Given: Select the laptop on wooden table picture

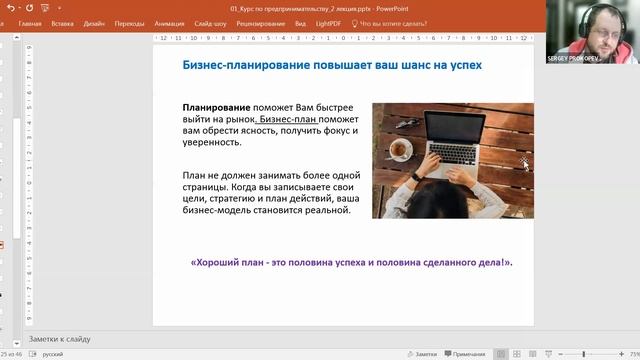Looking at the screenshot, I should pyautogui.click(x=453, y=160).
